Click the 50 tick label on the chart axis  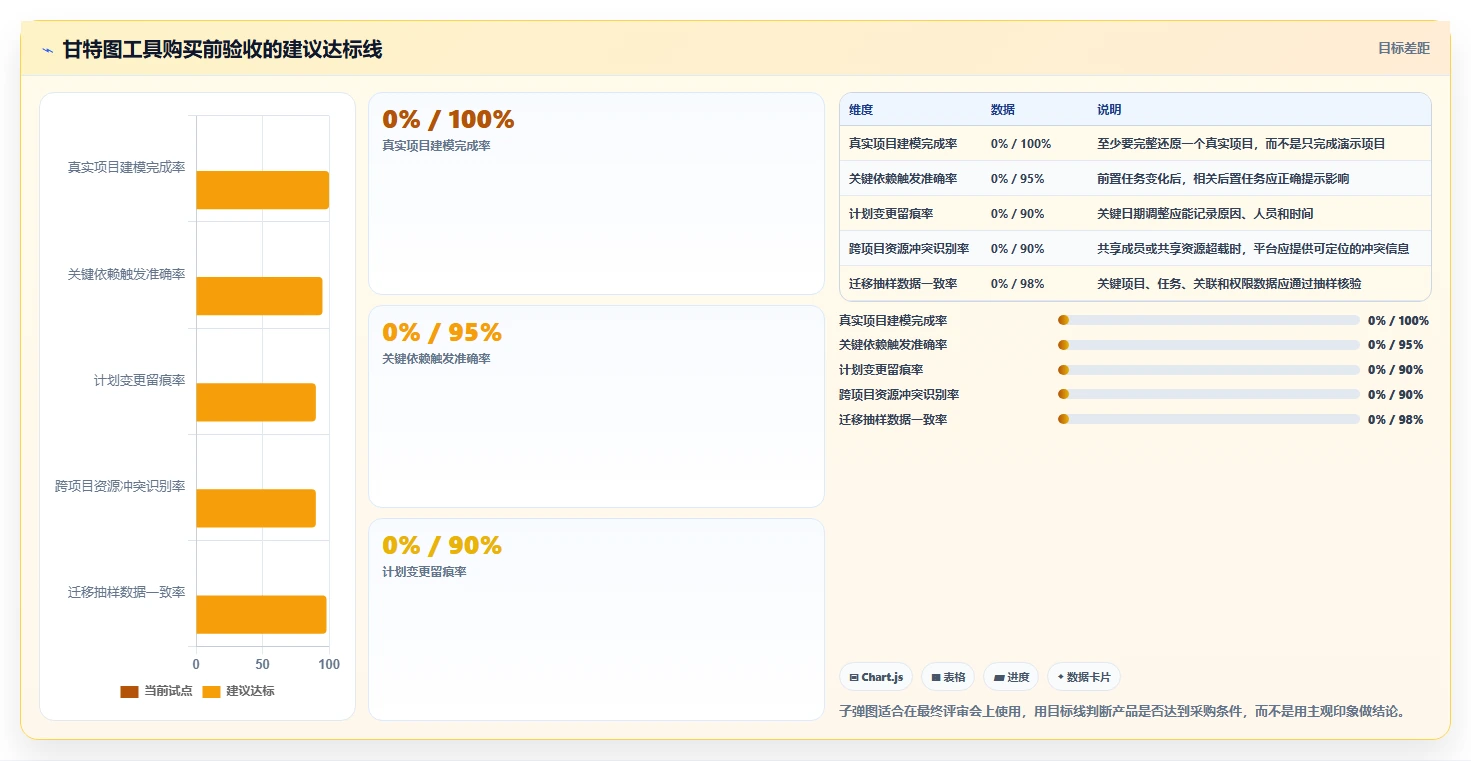coord(262,664)
